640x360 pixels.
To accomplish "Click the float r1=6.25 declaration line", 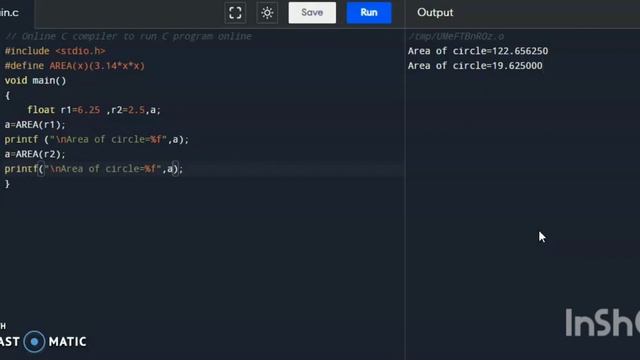I will (94, 110).
